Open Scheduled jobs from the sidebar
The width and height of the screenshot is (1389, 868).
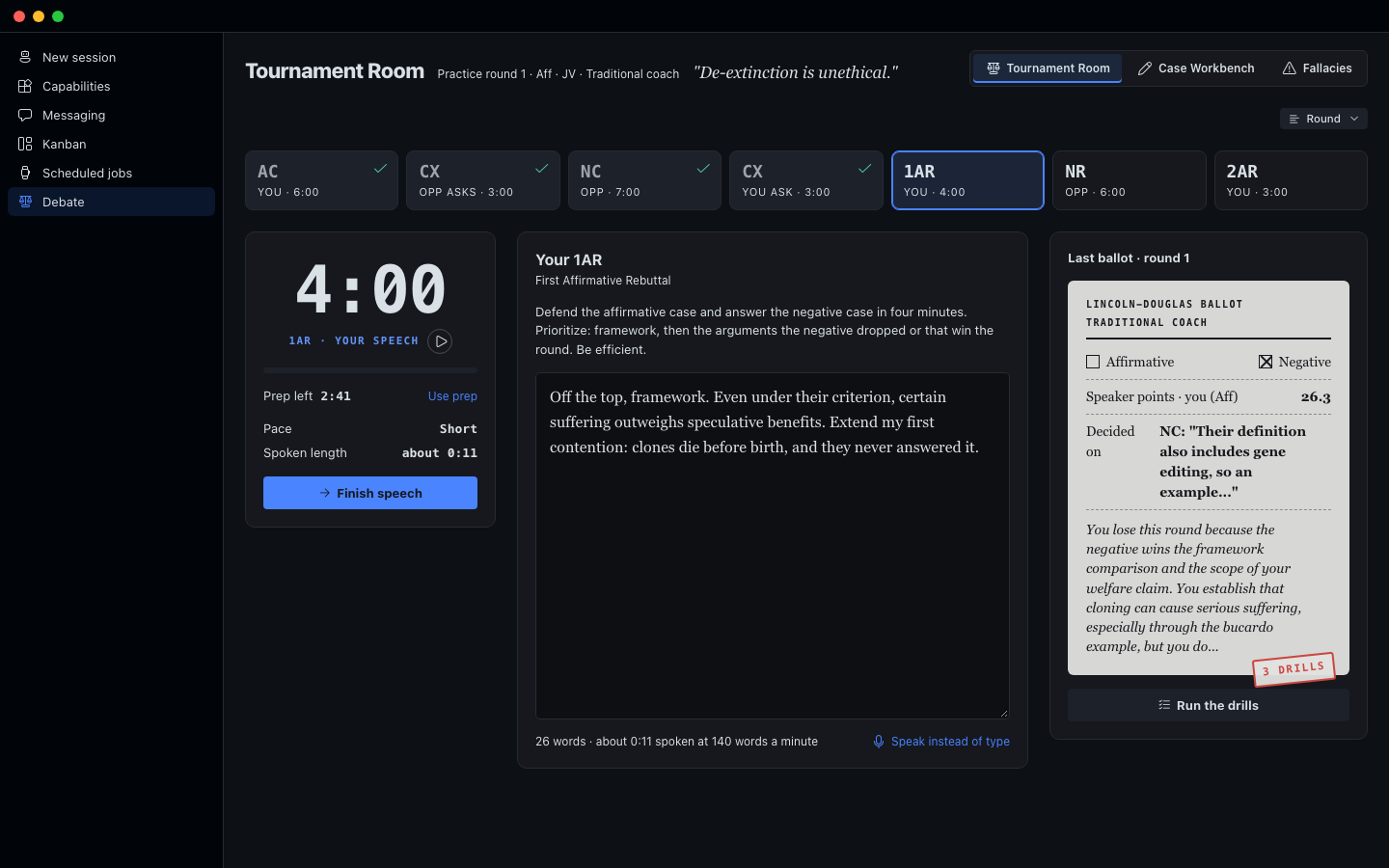tap(111, 173)
